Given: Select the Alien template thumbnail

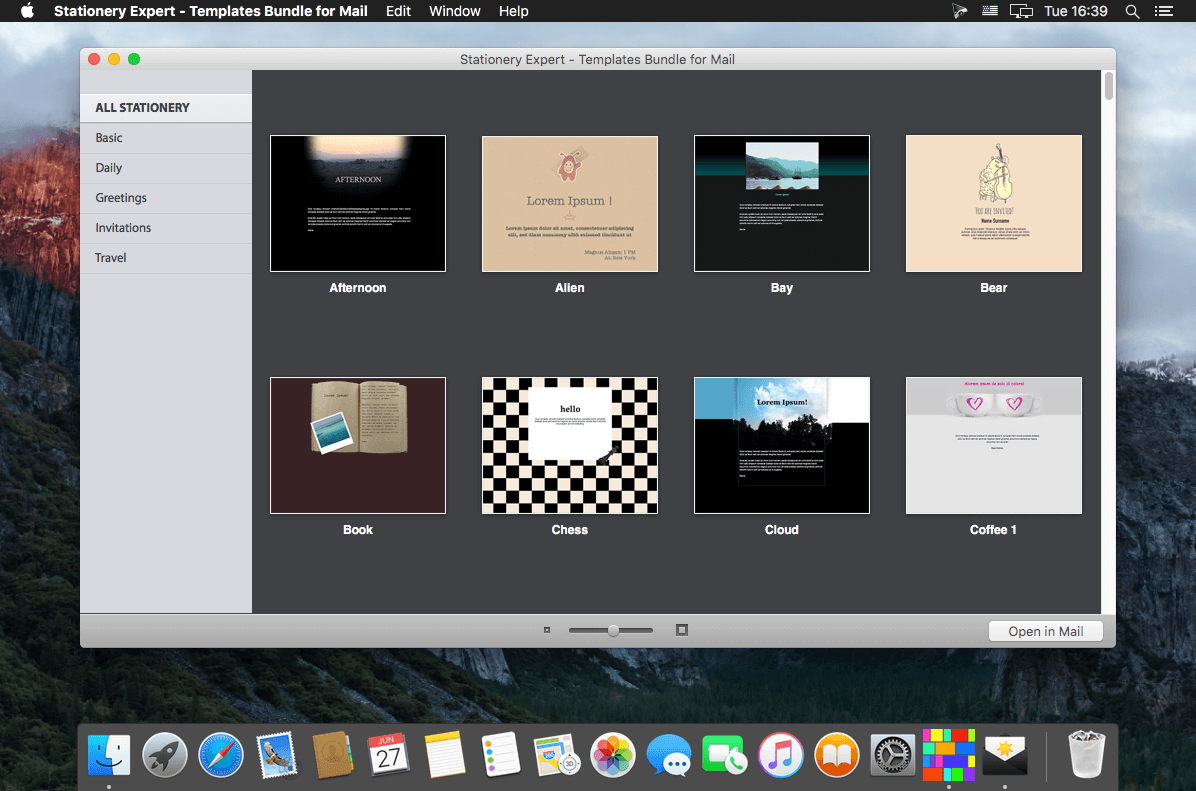Looking at the screenshot, I should (x=570, y=204).
